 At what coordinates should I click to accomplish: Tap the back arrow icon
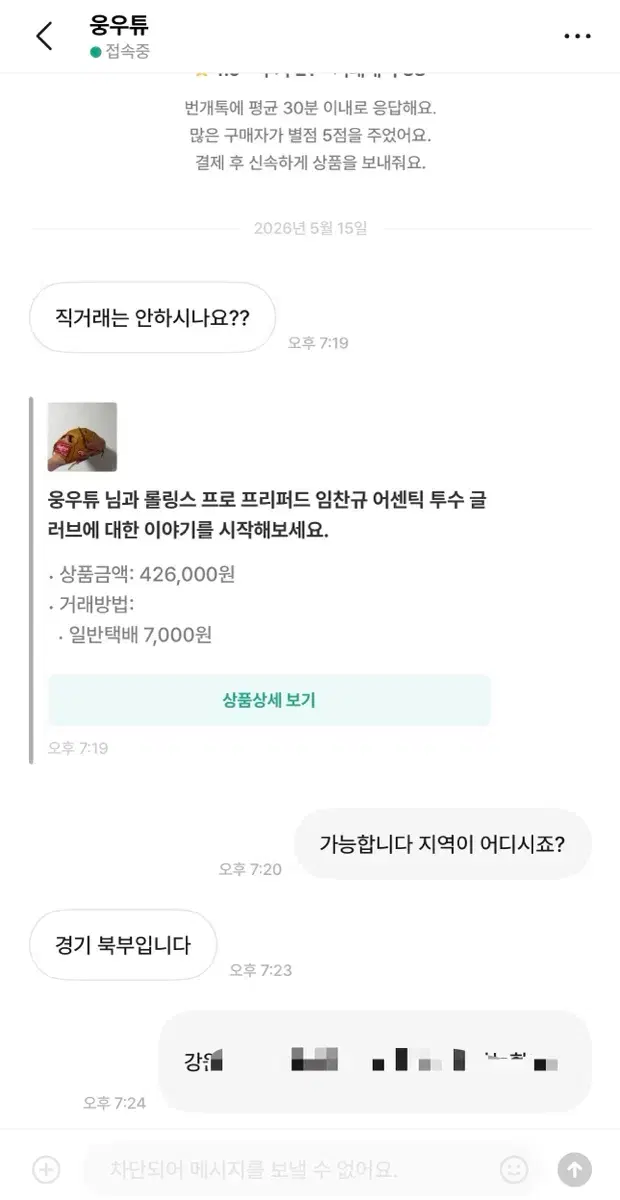pos(43,36)
